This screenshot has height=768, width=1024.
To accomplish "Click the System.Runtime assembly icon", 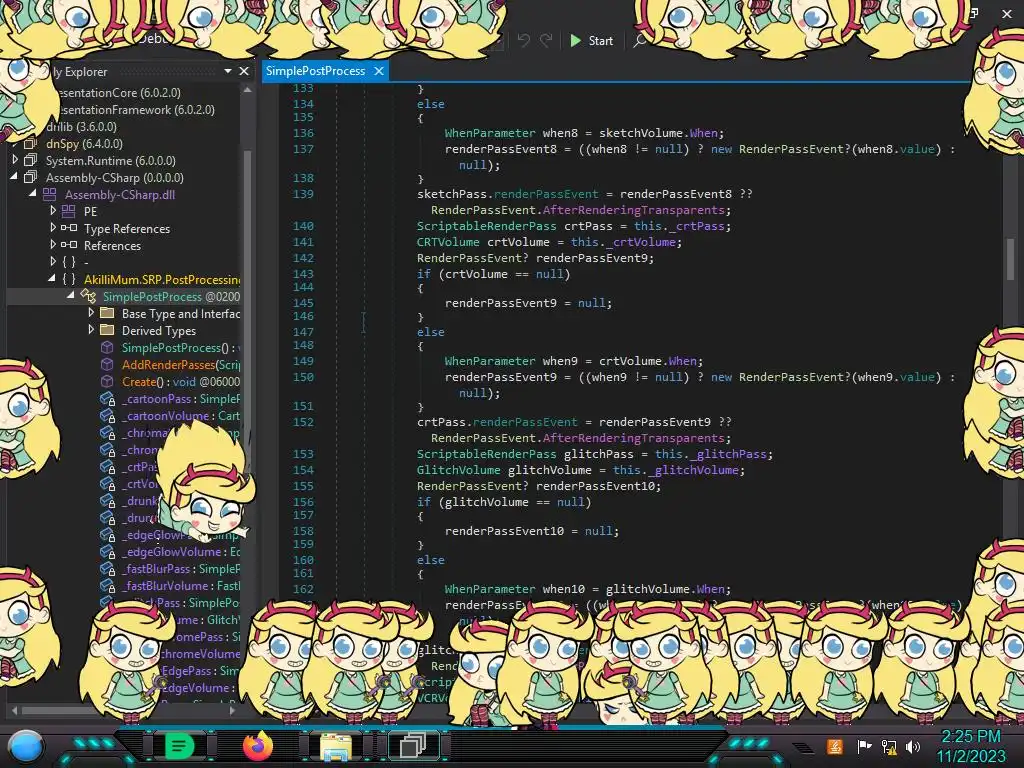I will click(30, 160).
